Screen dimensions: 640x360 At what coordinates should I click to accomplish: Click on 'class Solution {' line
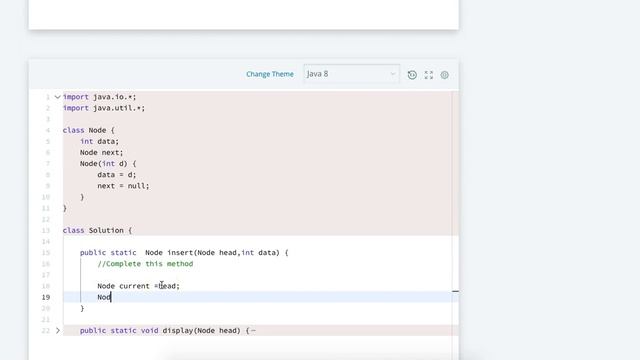tap(97, 230)
